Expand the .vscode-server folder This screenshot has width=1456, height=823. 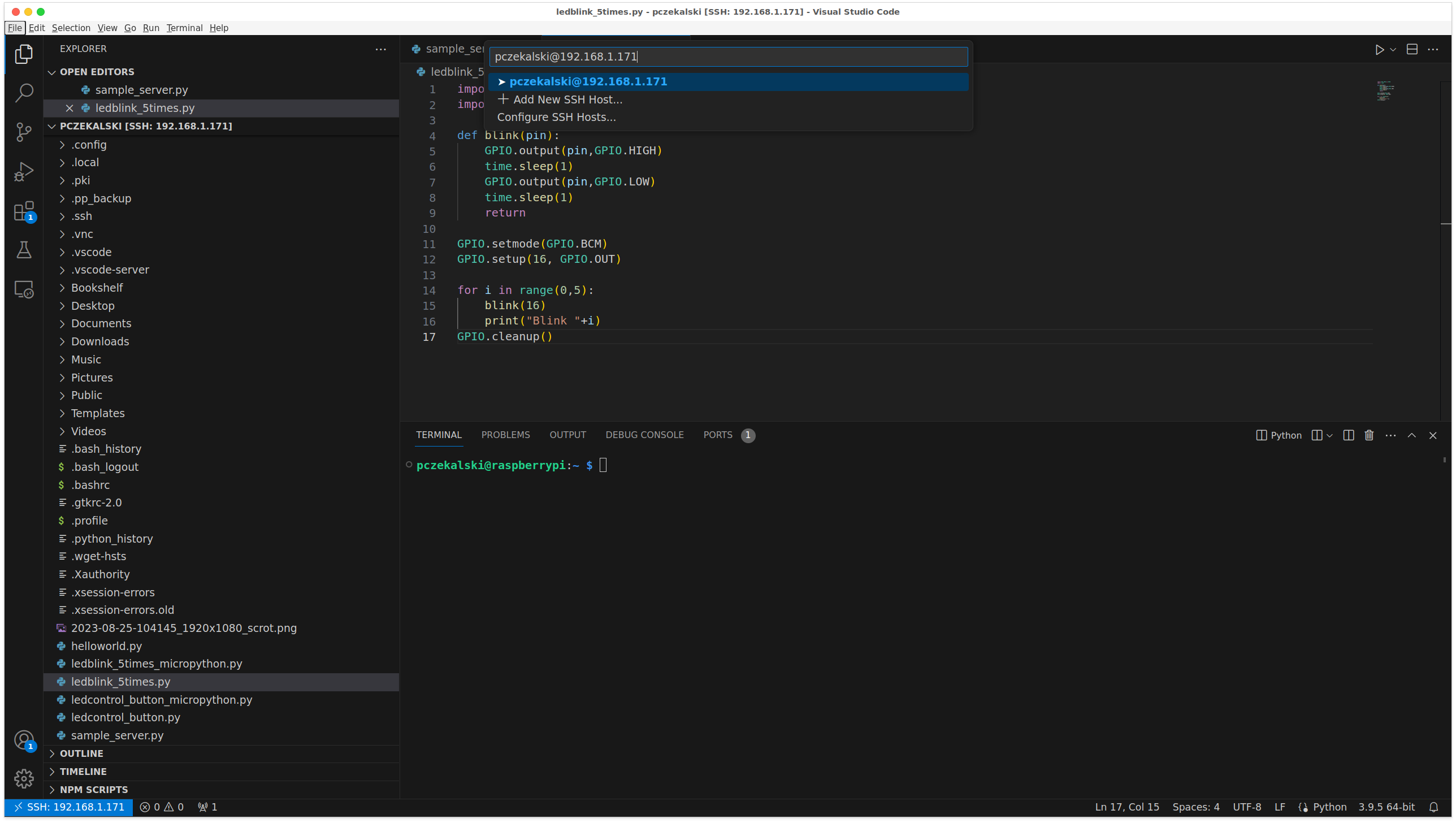[110, 270]
